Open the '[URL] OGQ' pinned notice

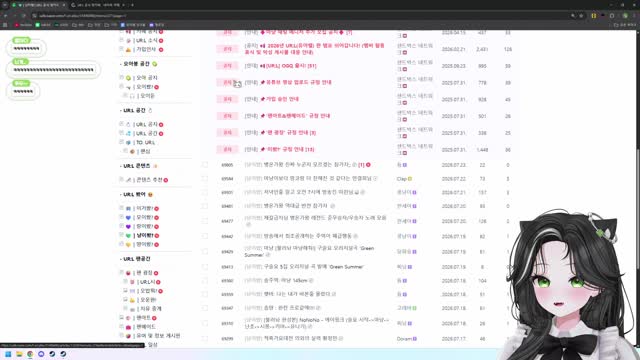click(x=288, y=66)
